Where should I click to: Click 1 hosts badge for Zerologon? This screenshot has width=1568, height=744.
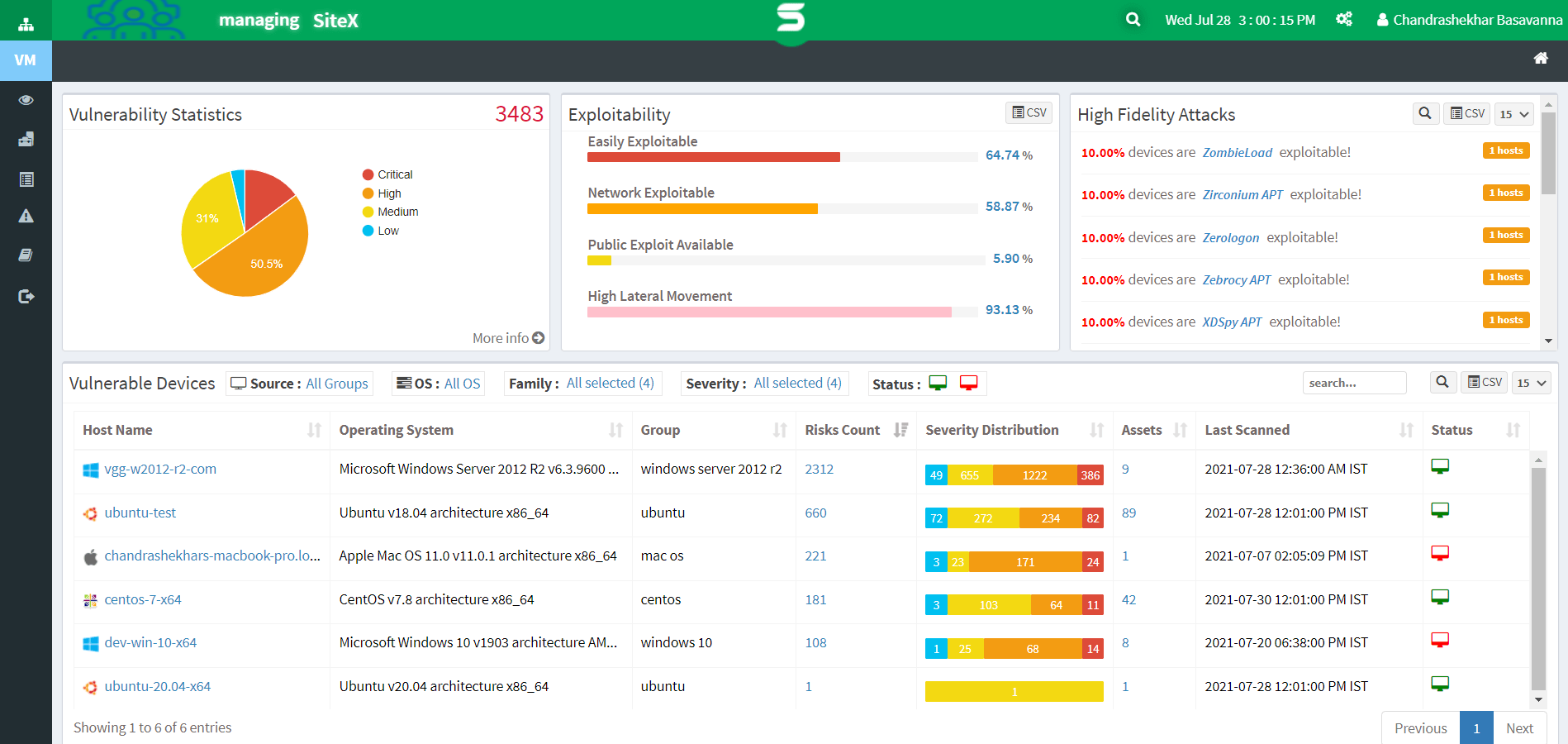click(1506, 235)
